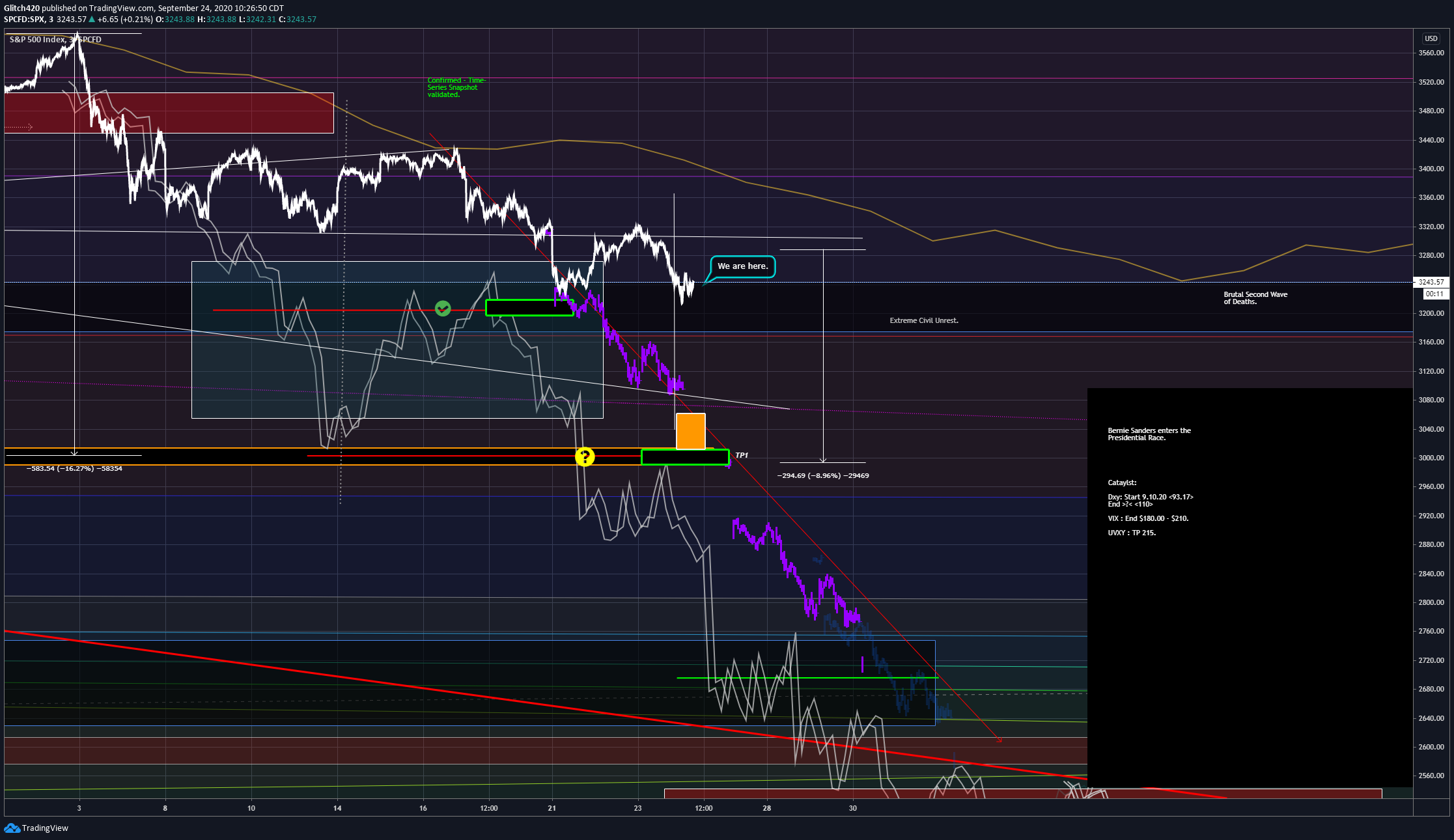
Task: Click the 2800.00 price axis label
Action: [x=1431, y=602]
